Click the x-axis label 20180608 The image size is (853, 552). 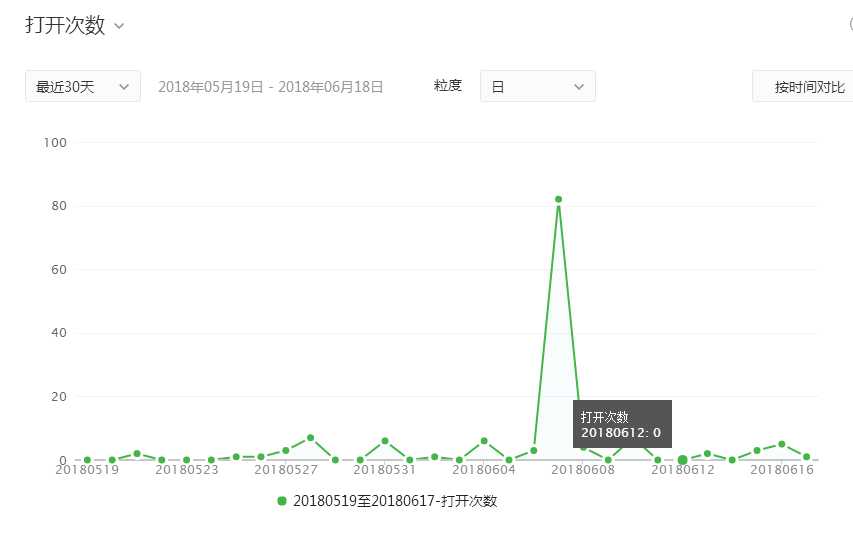coord(583,469)
